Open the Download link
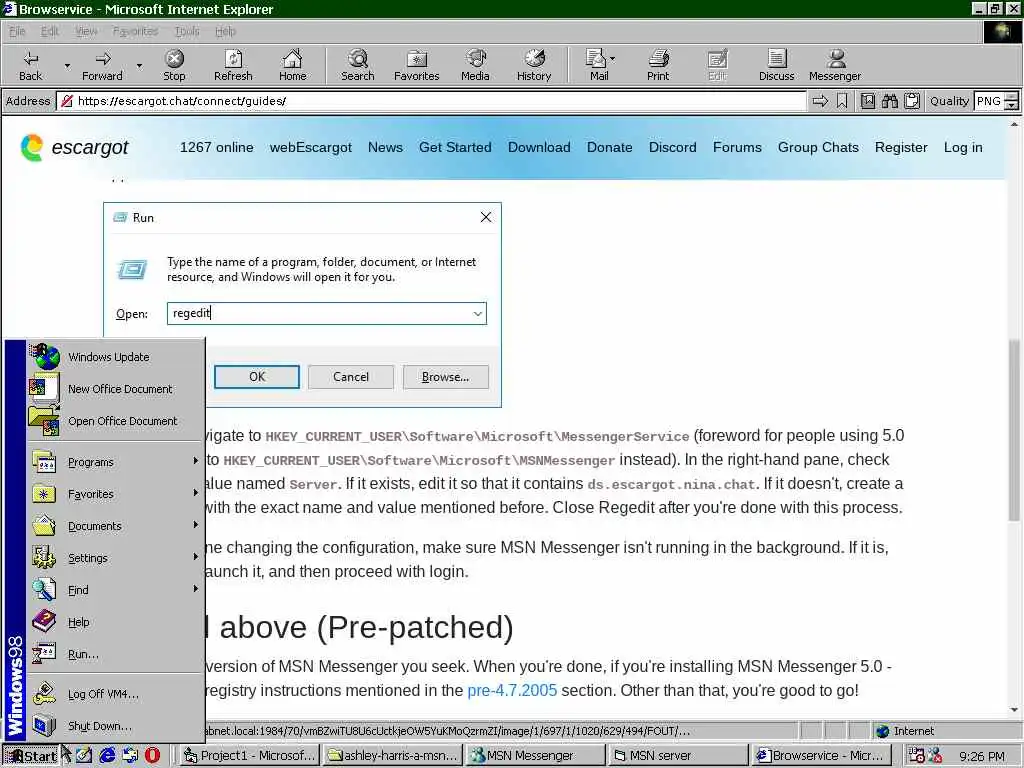Screen dimensions: 1024x768 pyautogui.click(x=539, y=148)
